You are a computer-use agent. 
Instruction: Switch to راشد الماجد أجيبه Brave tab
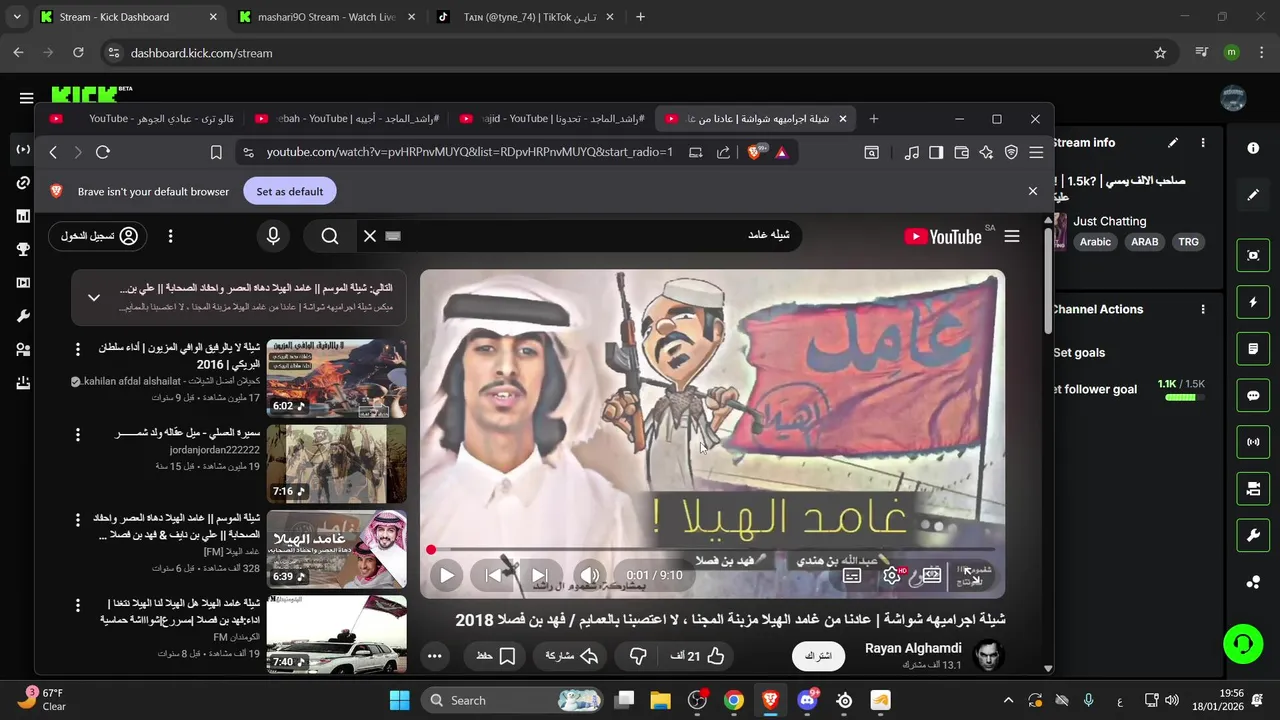click(x=347, y=119)
